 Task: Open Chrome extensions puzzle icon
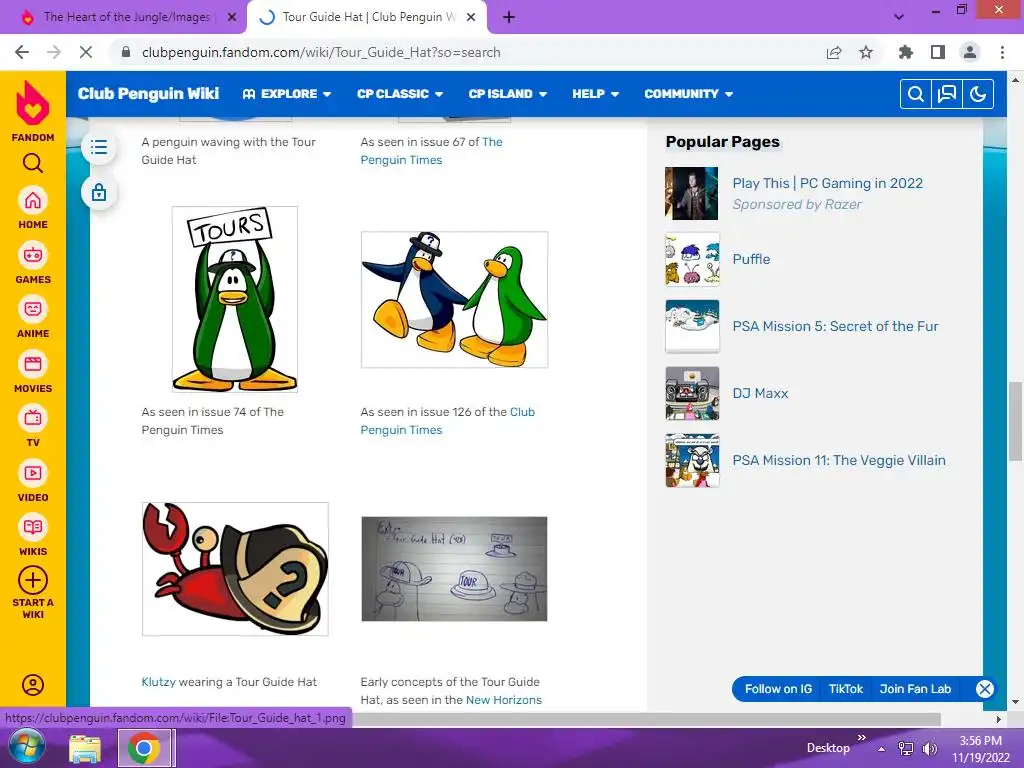click(x=906, y=52)
